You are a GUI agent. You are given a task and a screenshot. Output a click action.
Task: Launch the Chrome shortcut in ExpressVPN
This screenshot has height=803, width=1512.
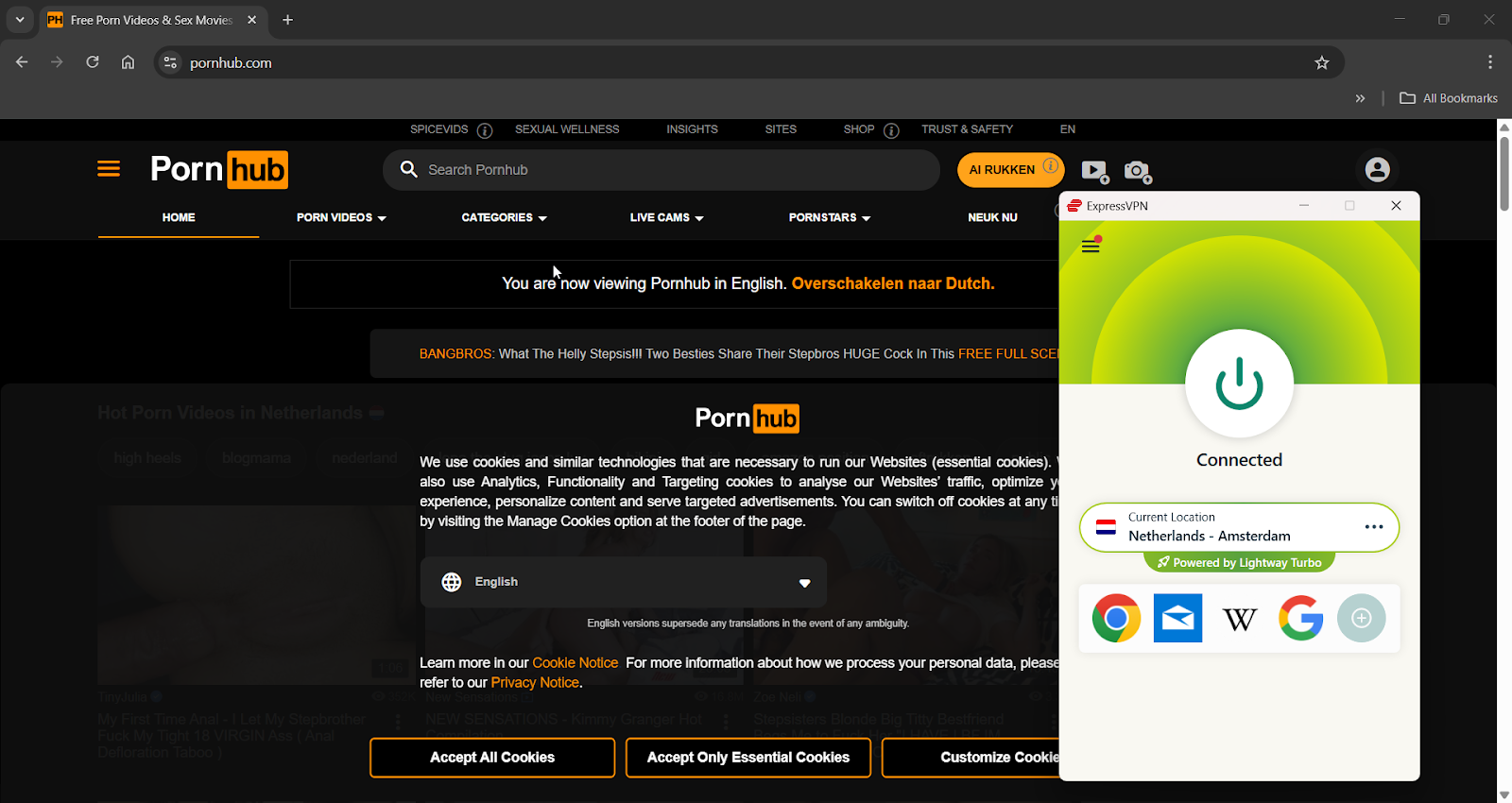[x=1116, y=618]
